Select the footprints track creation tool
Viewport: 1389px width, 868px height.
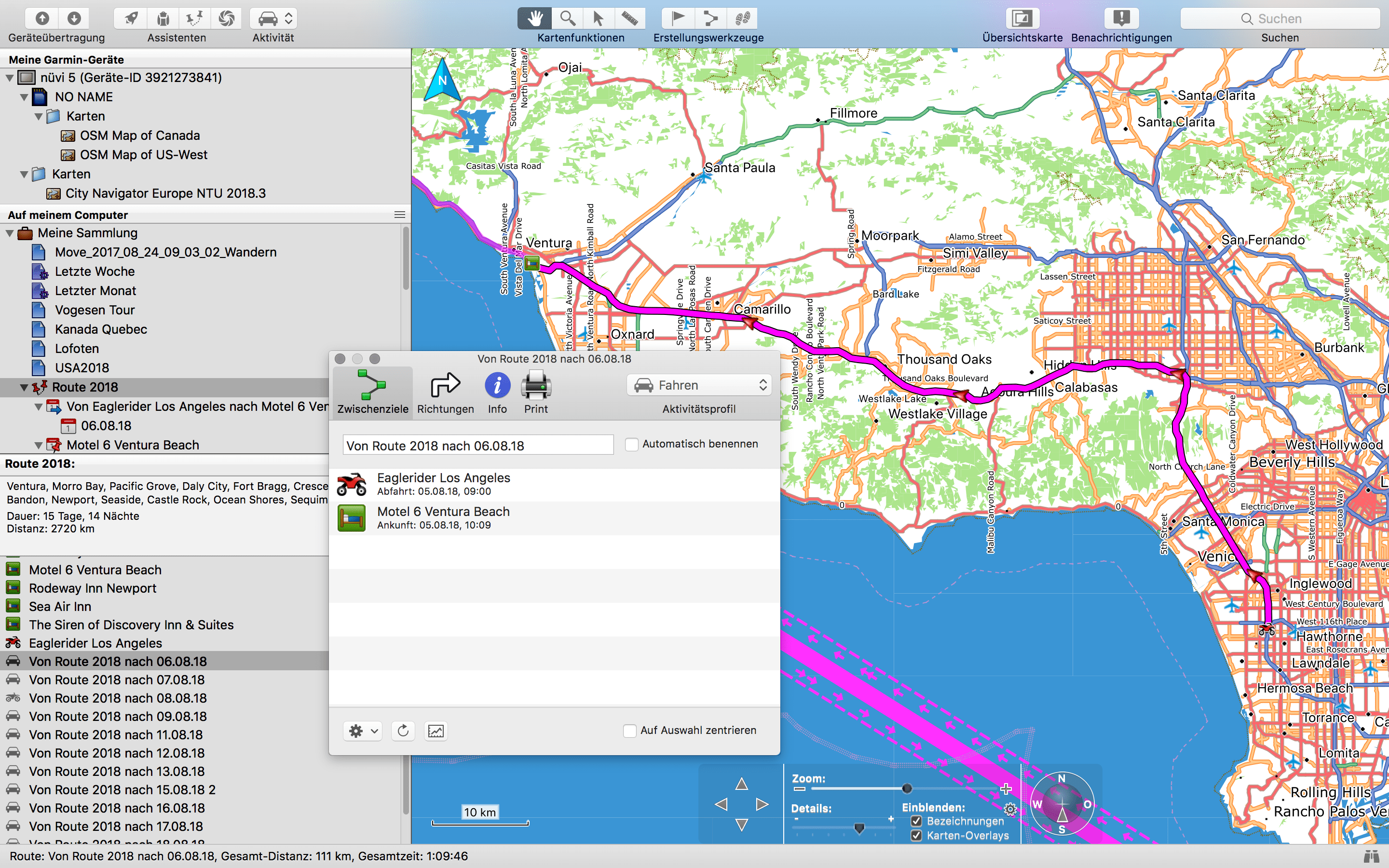(742, 18)
